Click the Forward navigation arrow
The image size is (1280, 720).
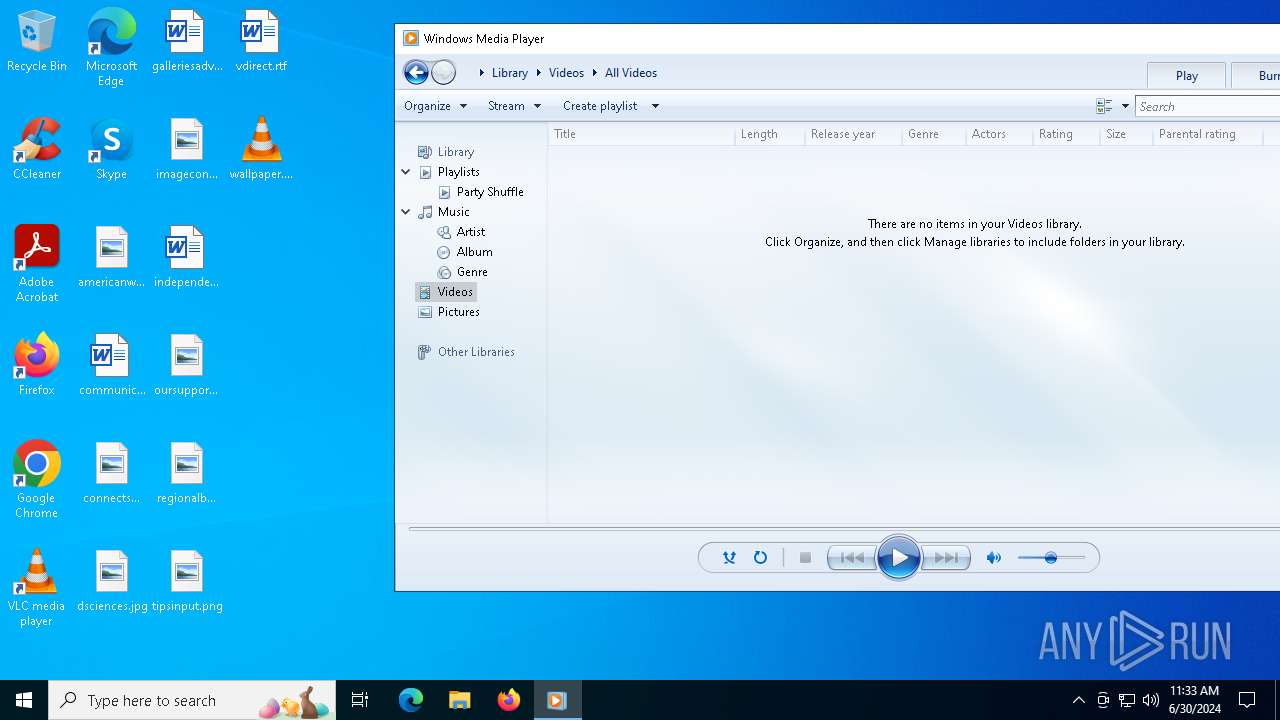[443, 72]
